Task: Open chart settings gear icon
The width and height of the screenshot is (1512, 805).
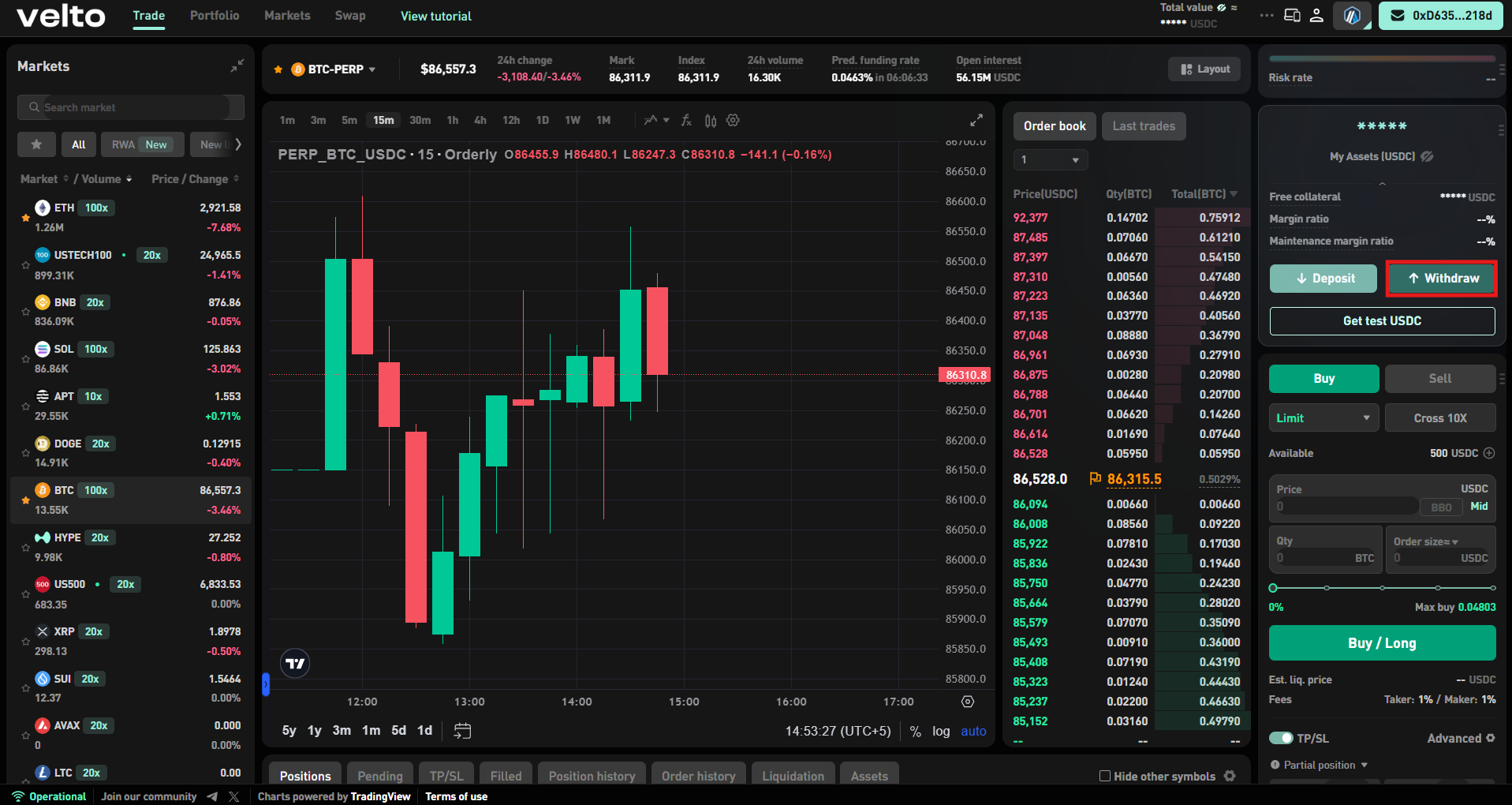Action: pos(733,120)
